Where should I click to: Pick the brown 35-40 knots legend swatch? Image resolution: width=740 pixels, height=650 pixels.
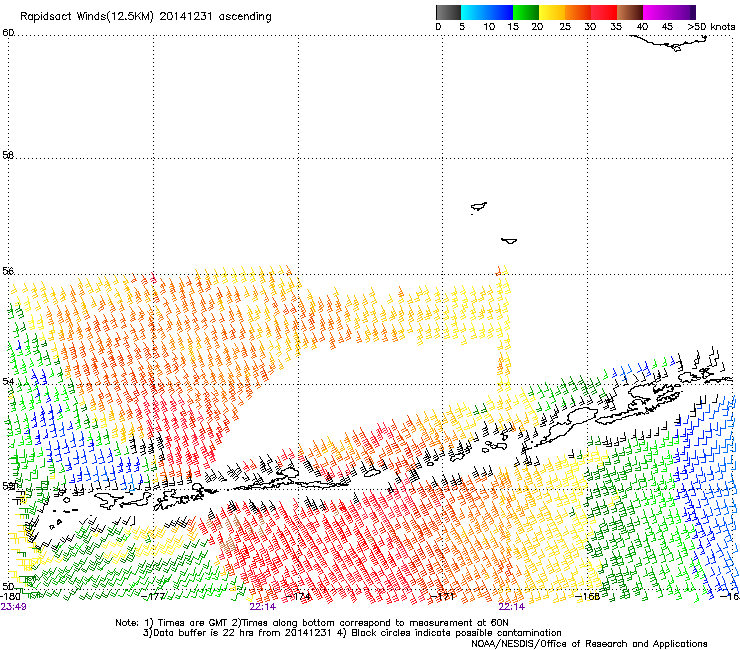point(630,12)
